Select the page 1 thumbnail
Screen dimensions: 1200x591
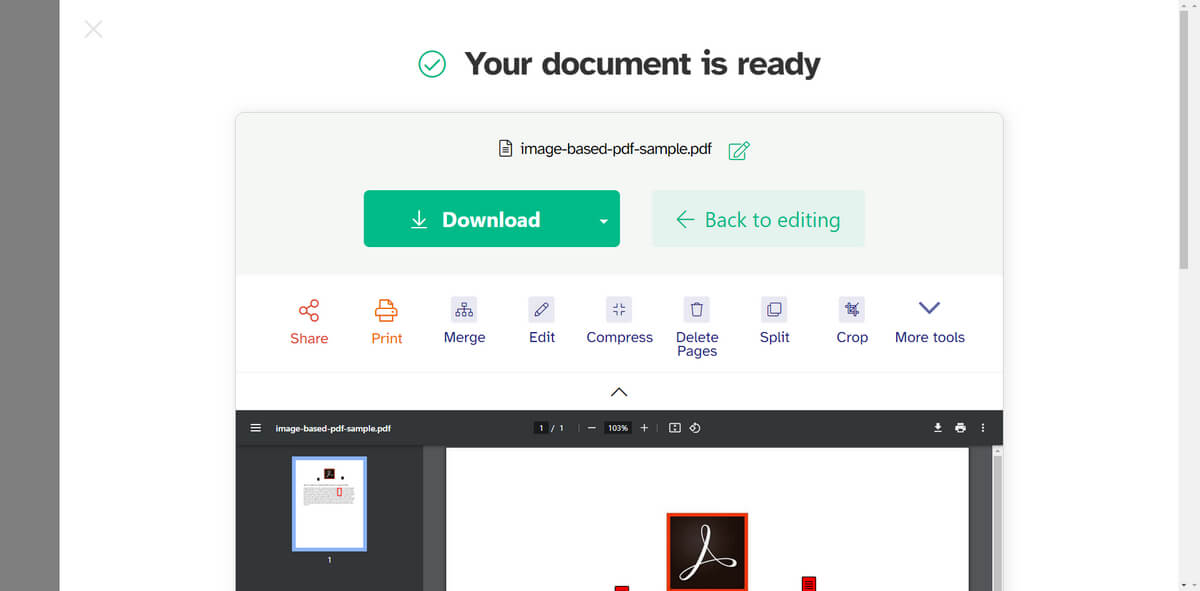click(328, 503)
